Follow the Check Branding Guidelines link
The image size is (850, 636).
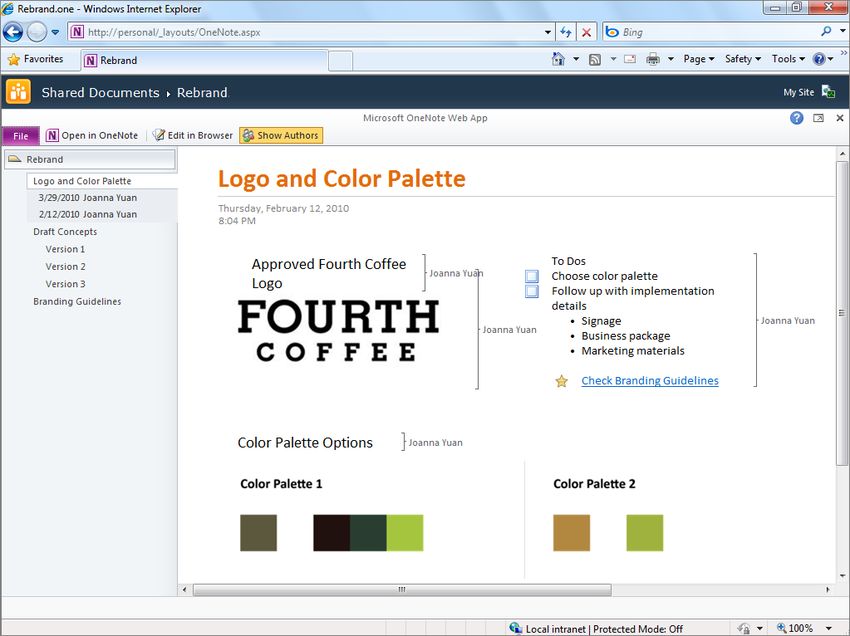pyautogui.click(x=650, y=381)
